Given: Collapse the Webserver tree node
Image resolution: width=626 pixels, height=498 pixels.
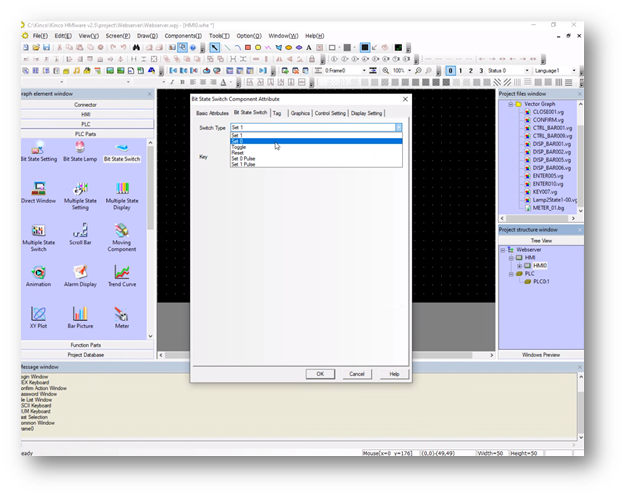Looking at the screenshot, I should tap(505, 250).
